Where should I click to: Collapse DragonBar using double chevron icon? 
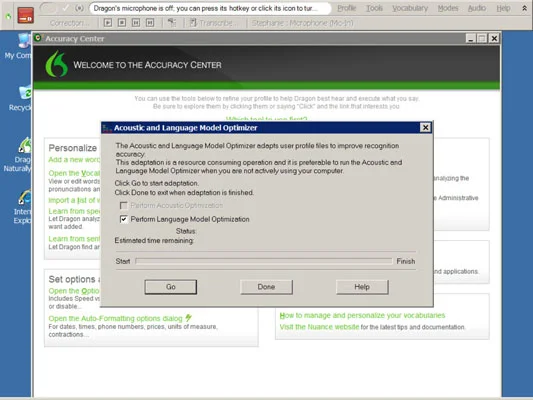525,8
